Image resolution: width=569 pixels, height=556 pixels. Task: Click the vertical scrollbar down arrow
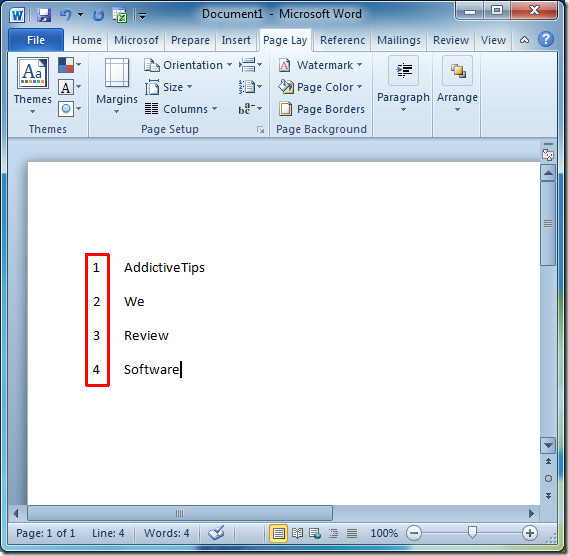[548, 445]
